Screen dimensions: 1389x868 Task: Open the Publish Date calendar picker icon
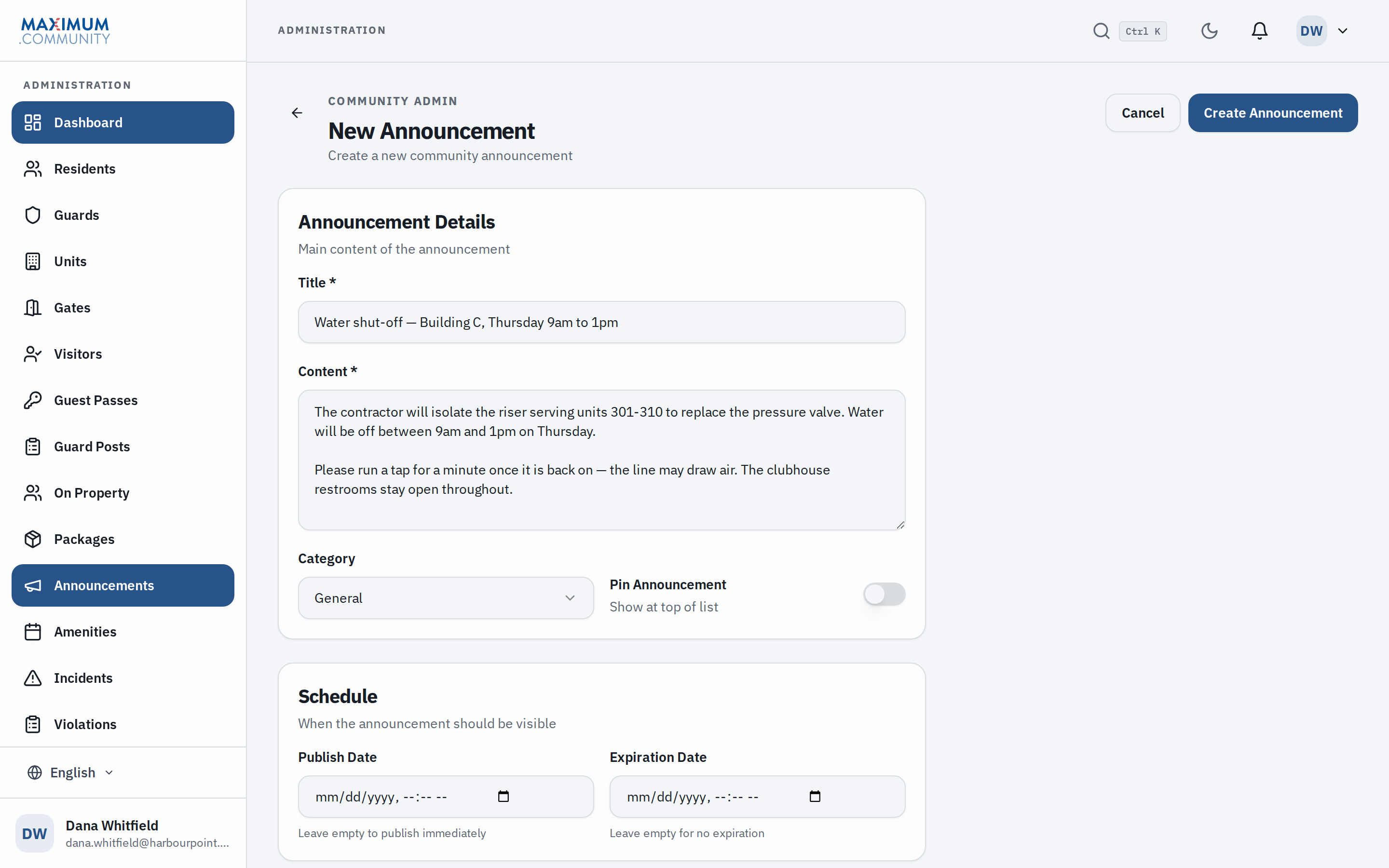point(504,796)
